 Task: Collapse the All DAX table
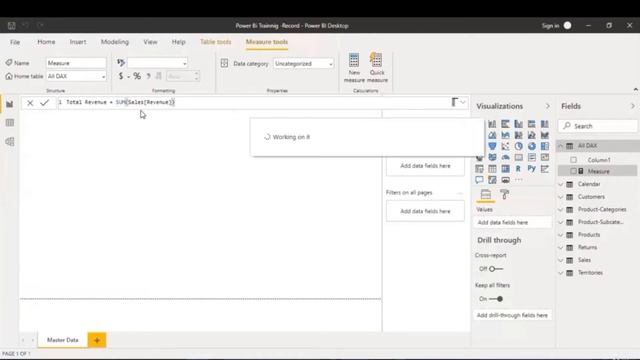[x=560, y=146]
